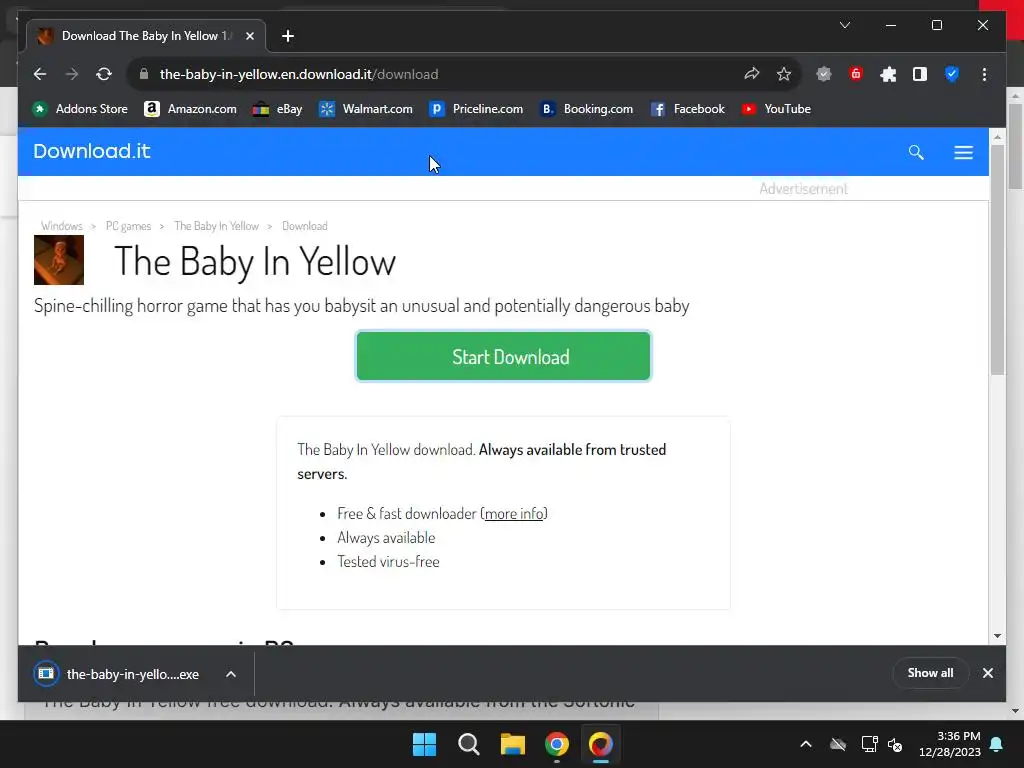
Task: Go to Windows breadcrumb
Action: click(x=61, y=226)
